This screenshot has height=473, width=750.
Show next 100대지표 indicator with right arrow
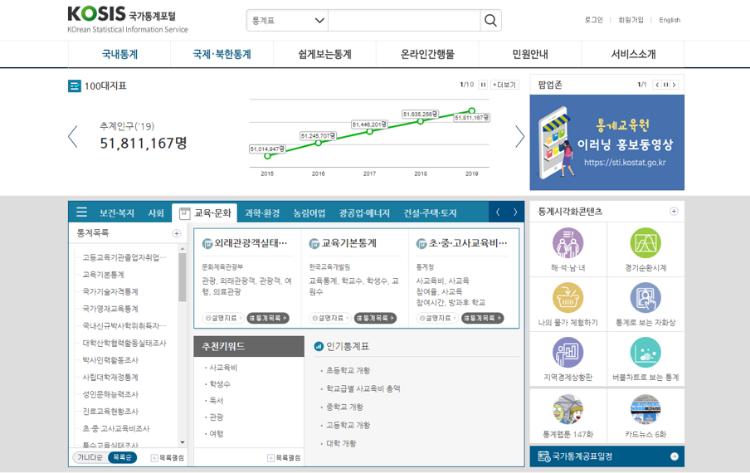520,137
